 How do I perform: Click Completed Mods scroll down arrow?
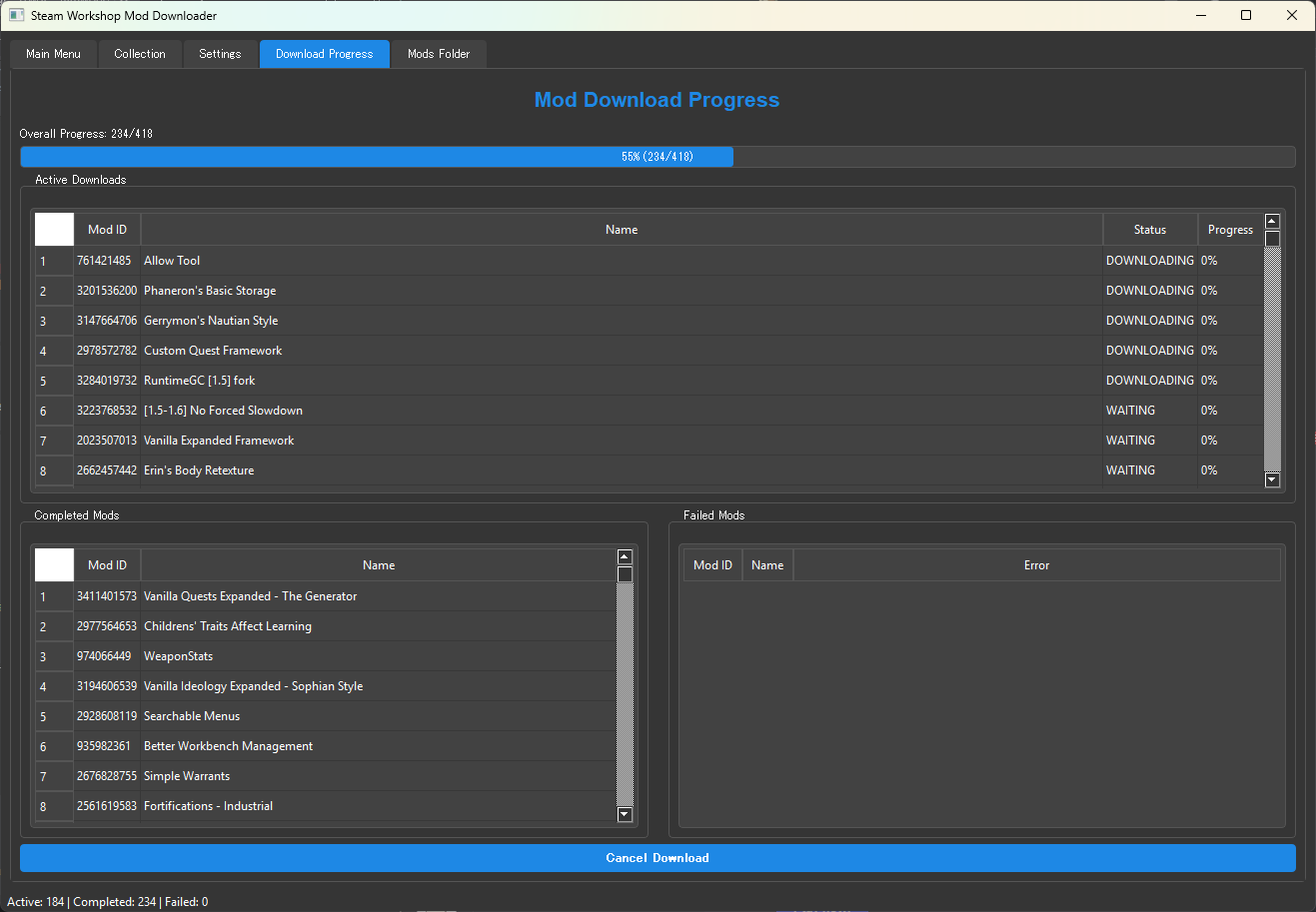coord(625,815)
